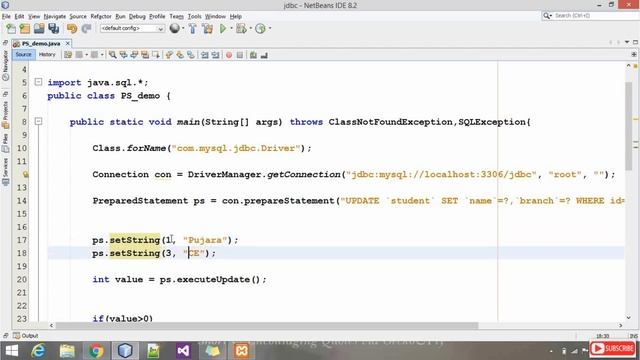The height and width of the screenshot is (360, 640).
Task: Click the hint lightbulb at line 12
Action: (x=25, y=175)
